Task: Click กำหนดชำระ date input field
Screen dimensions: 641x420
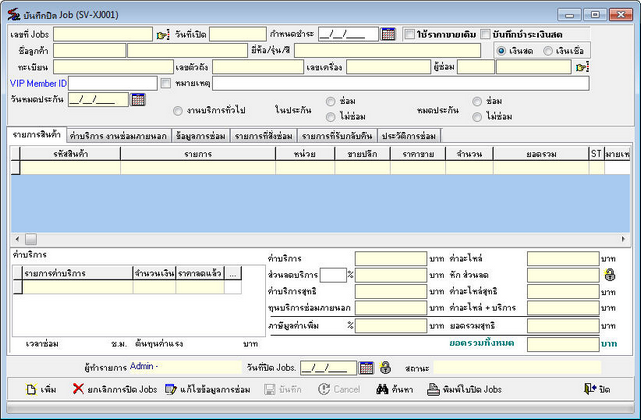Action: point(348,34)
